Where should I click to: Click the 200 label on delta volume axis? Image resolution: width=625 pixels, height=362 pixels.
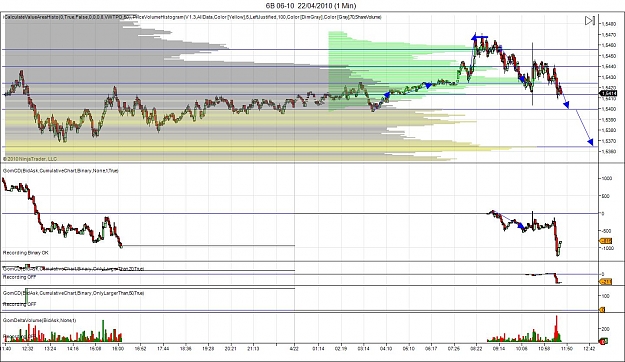[605, 329]
